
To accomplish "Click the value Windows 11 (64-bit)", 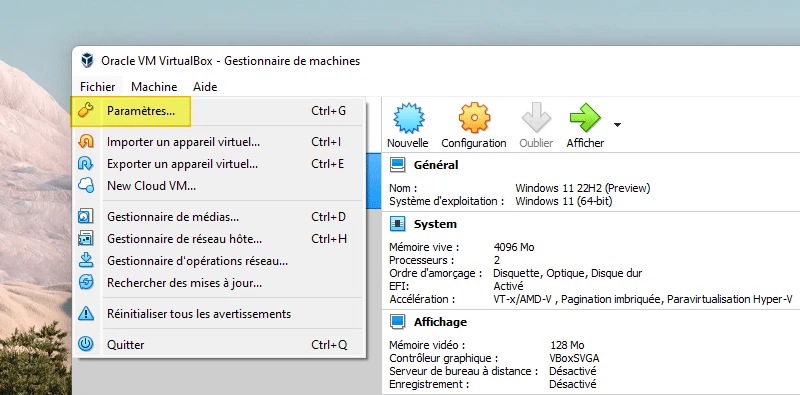I will click(563, 201).
